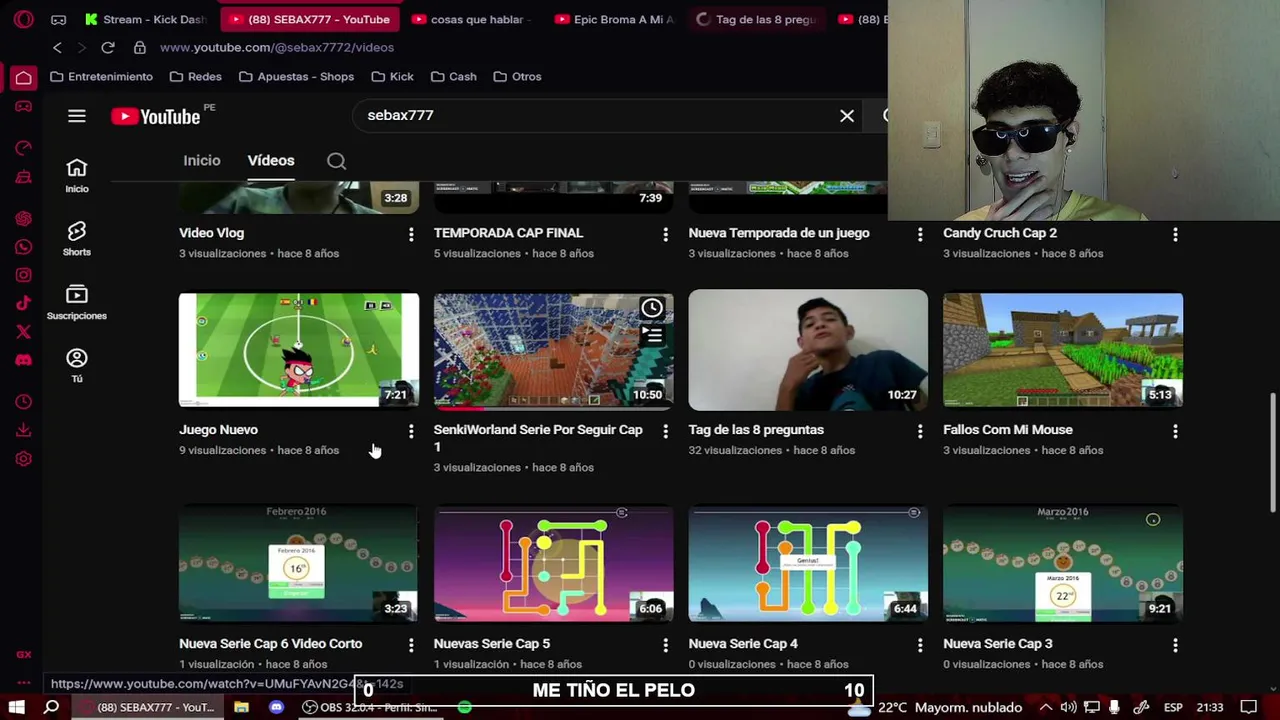Reload the page with the refresh icon

108,47
